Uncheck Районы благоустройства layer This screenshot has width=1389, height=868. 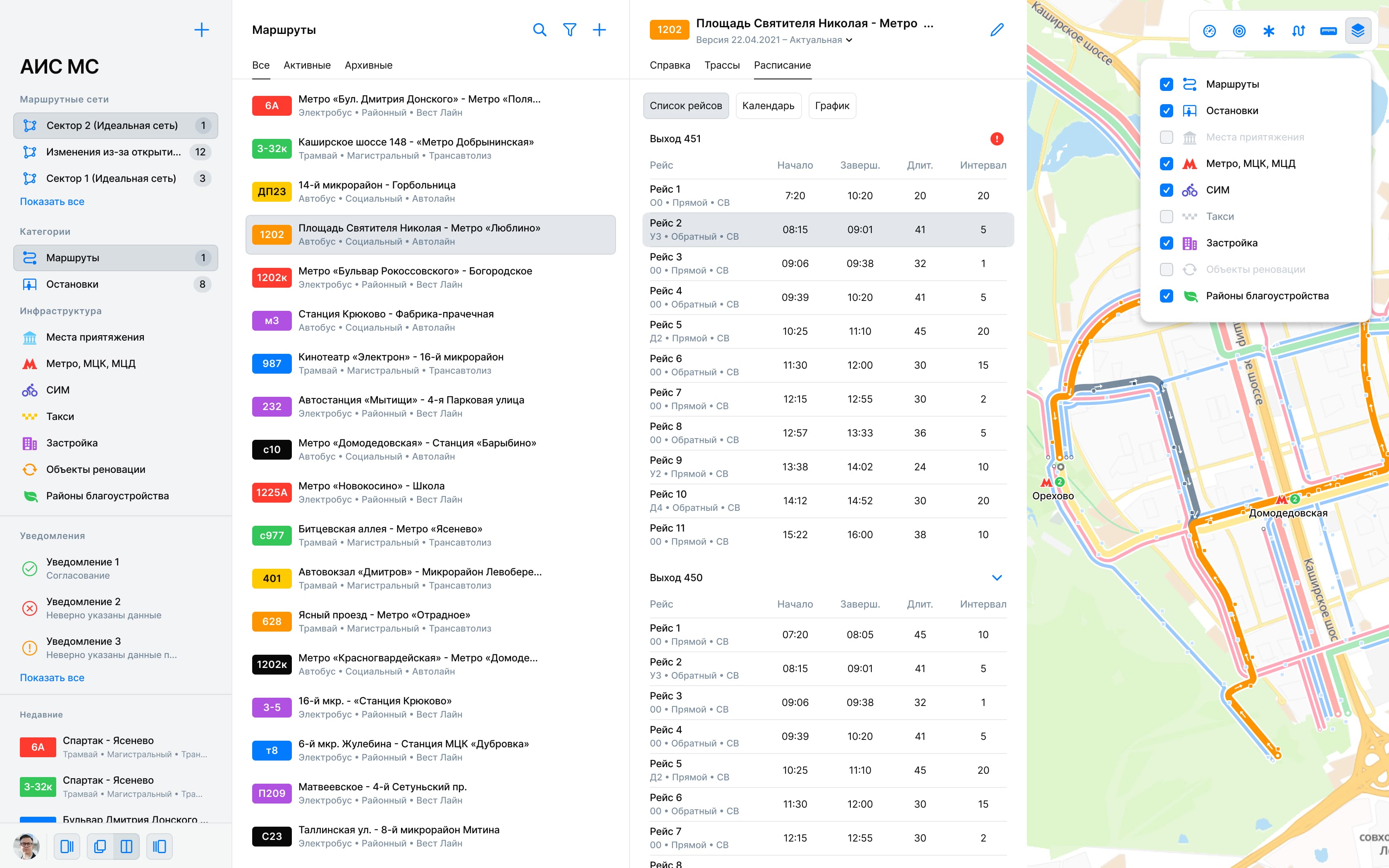[x=1167, y=296]
